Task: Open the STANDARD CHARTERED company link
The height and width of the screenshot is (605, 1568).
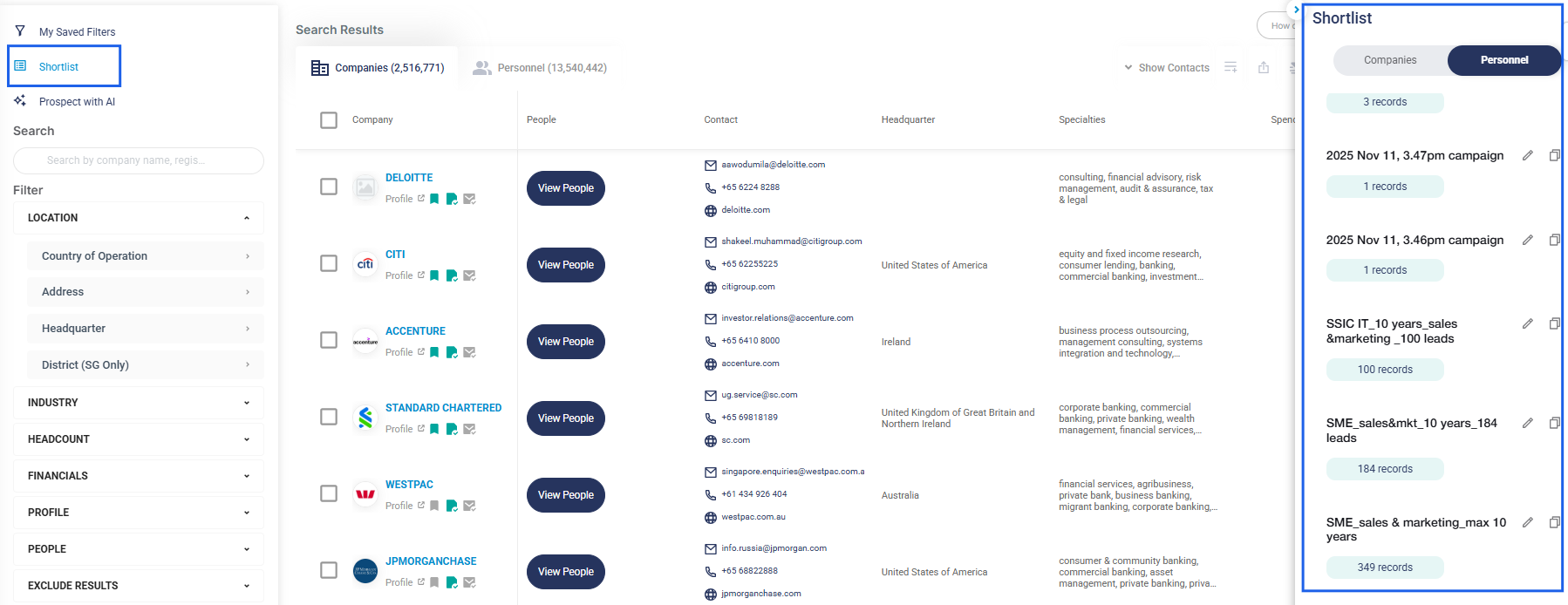Action: (443, 408)
